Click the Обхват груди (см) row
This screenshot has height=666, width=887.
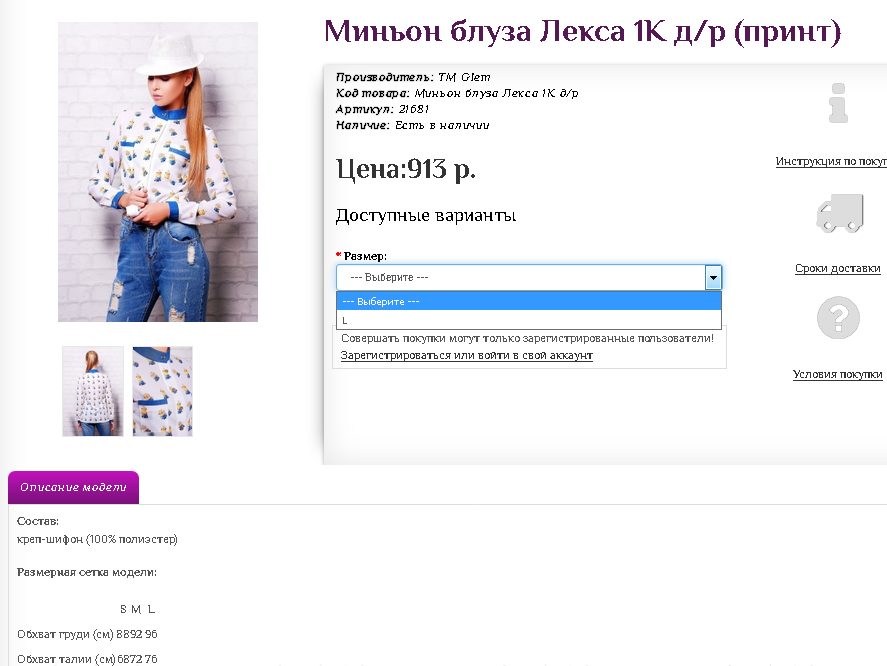point(87,634)
